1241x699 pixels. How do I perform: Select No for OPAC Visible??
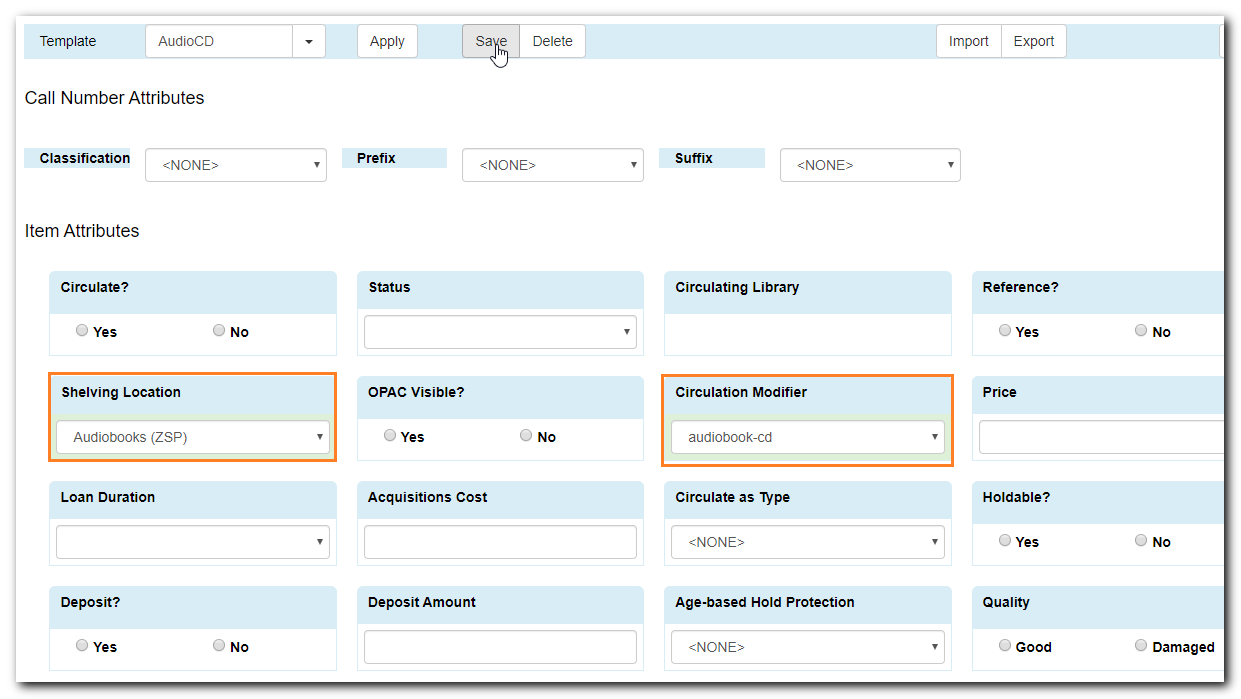pos(526,436)
